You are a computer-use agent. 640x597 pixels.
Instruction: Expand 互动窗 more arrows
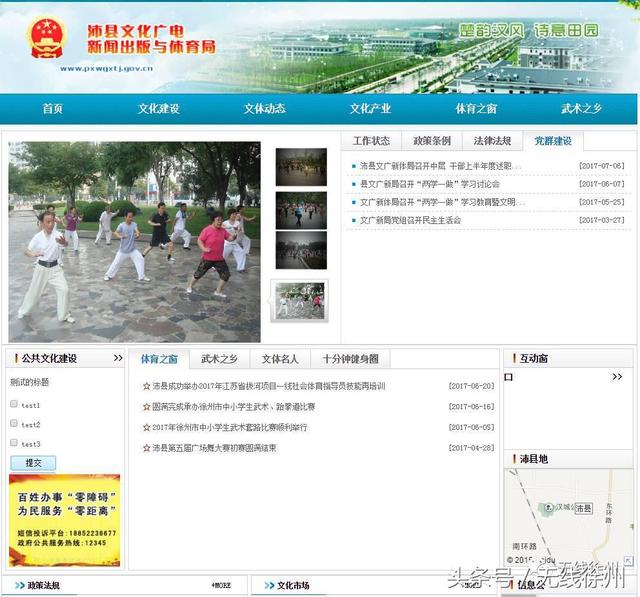tap(617, 377)
